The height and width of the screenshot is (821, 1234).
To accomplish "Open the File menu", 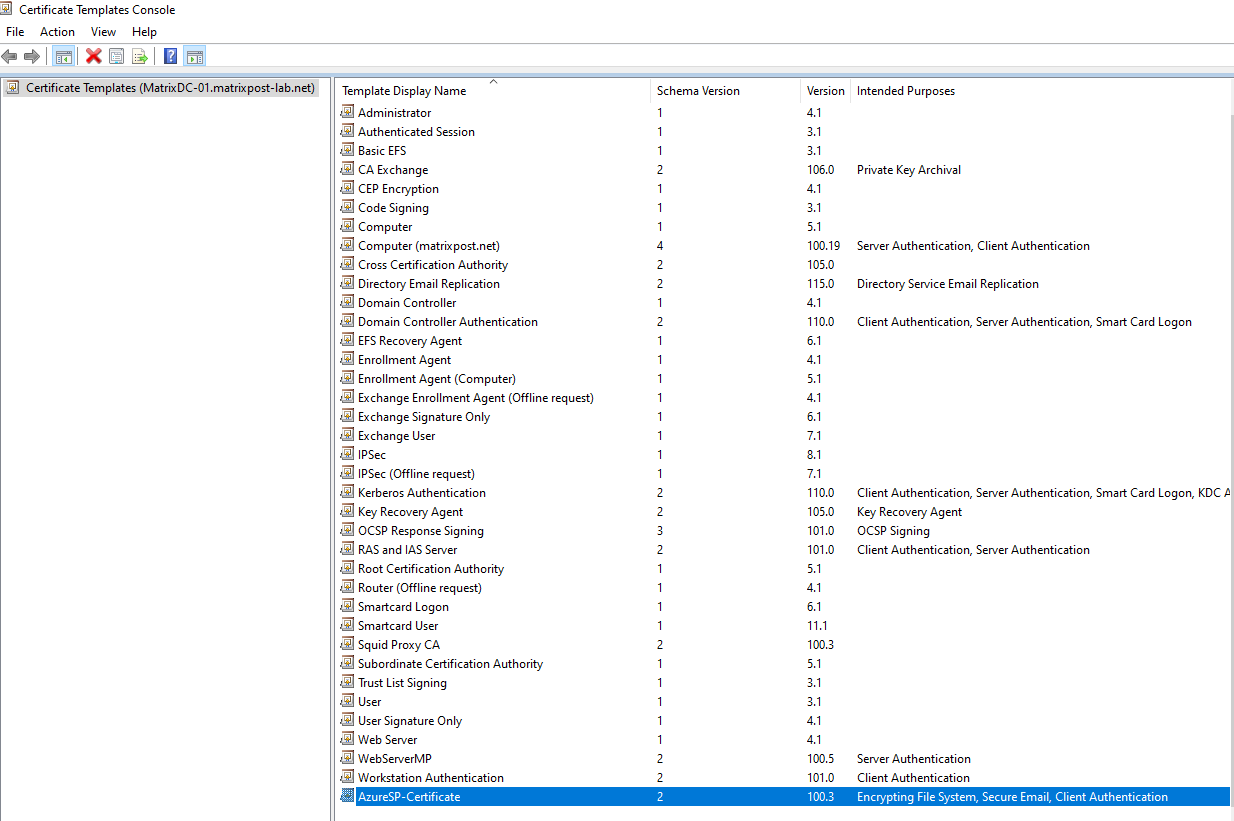I will click(x=15, y=32).
